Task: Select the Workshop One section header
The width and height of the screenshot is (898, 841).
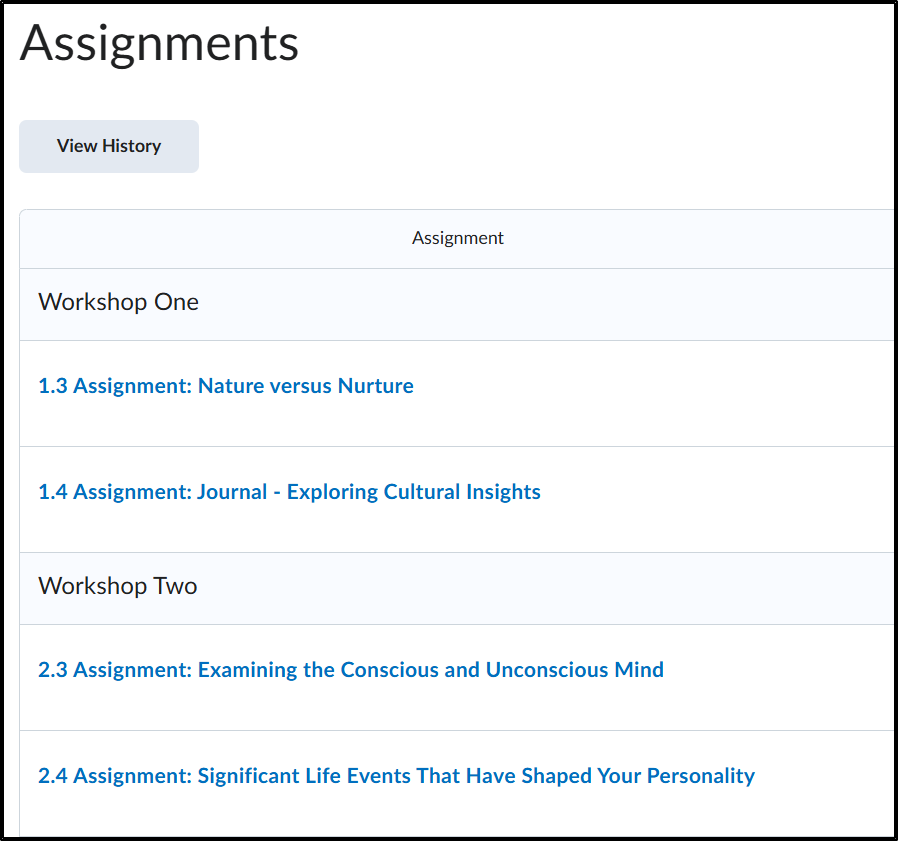Action: pos(117,301)
